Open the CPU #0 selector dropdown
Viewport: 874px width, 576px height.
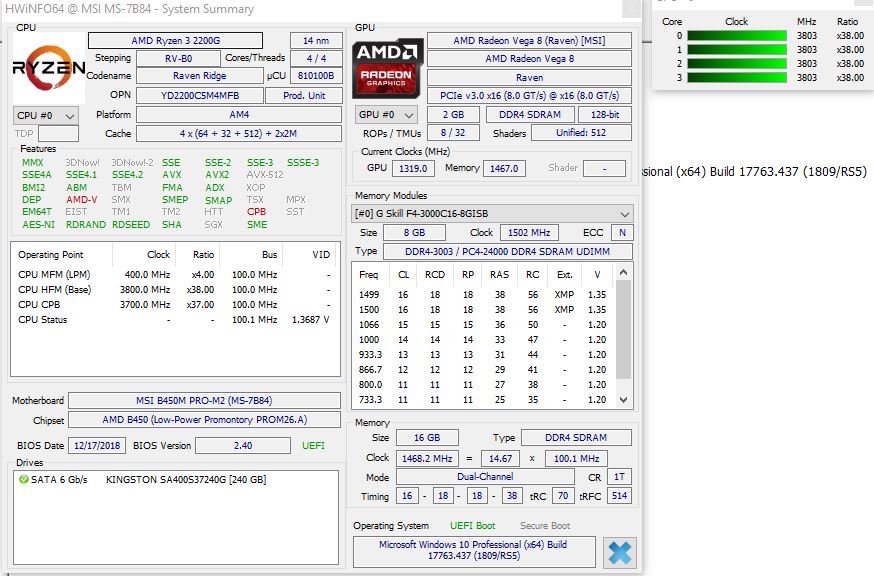coord(46,115)
